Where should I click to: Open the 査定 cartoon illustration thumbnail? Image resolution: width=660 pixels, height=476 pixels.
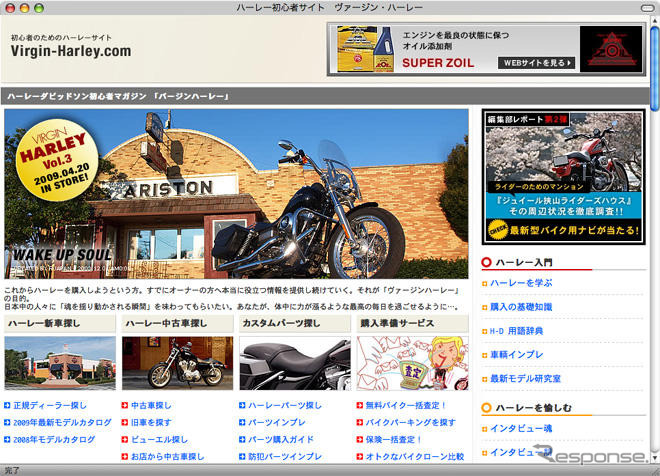click(x=412, y=363)
